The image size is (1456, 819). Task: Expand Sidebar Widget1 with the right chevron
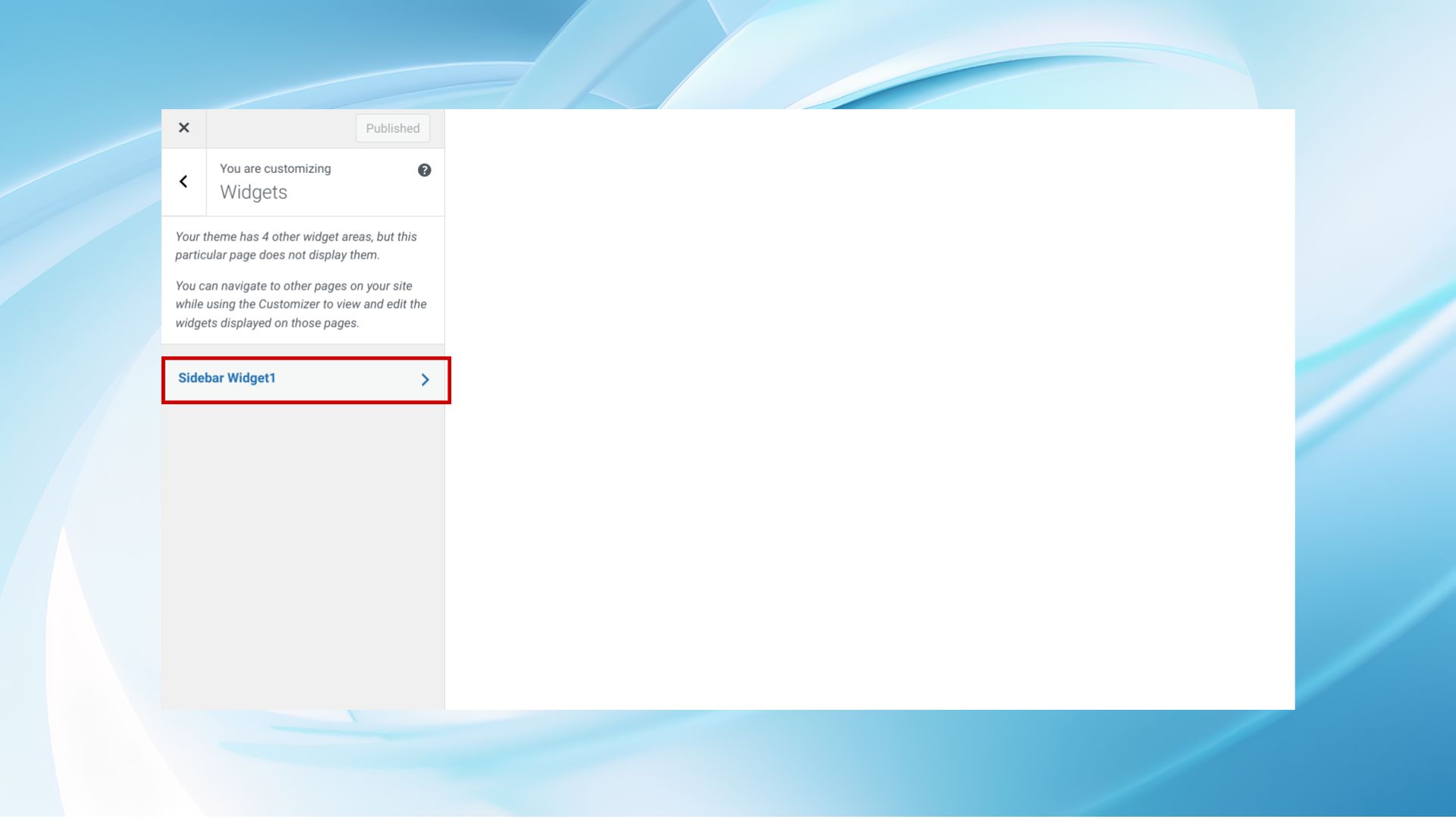click(425, 379)
